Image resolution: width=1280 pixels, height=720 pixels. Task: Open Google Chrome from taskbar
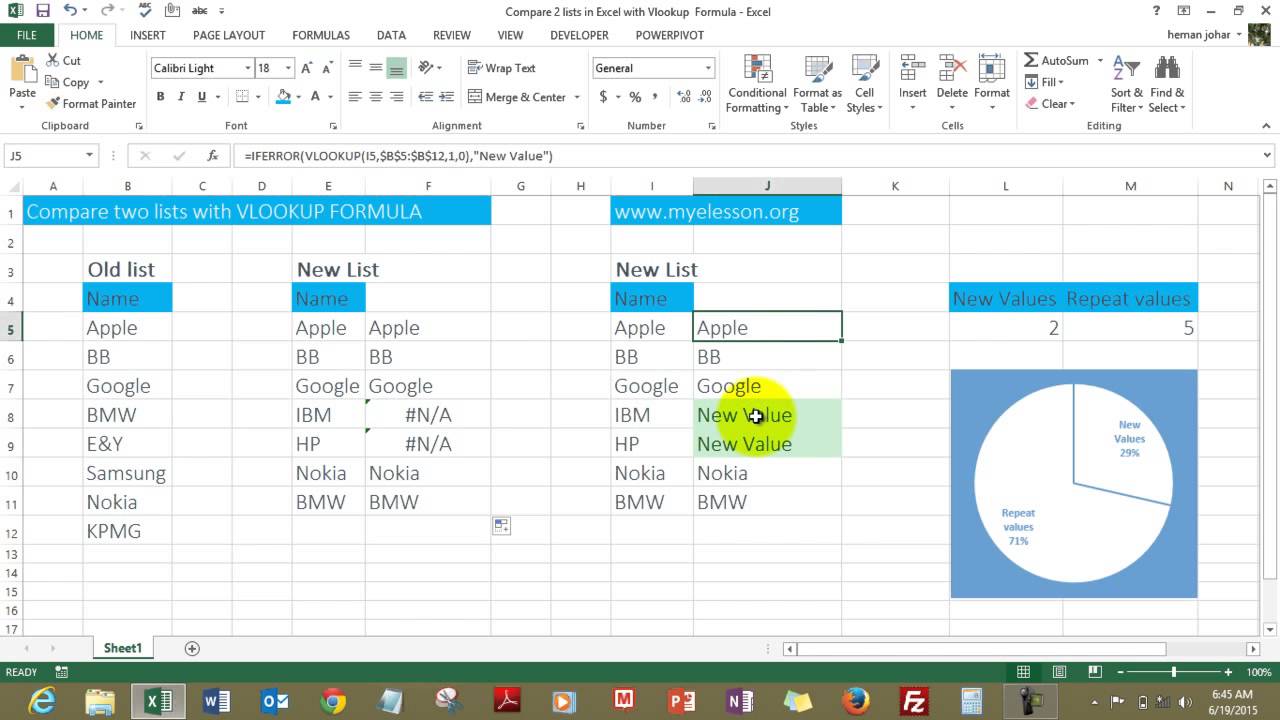(x=332, y=702)
